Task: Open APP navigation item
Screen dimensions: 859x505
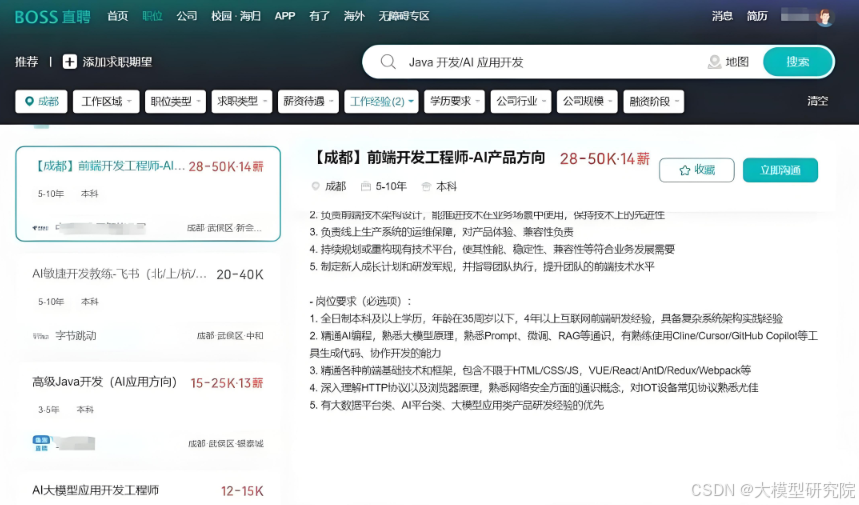Action: click(285, 16)
